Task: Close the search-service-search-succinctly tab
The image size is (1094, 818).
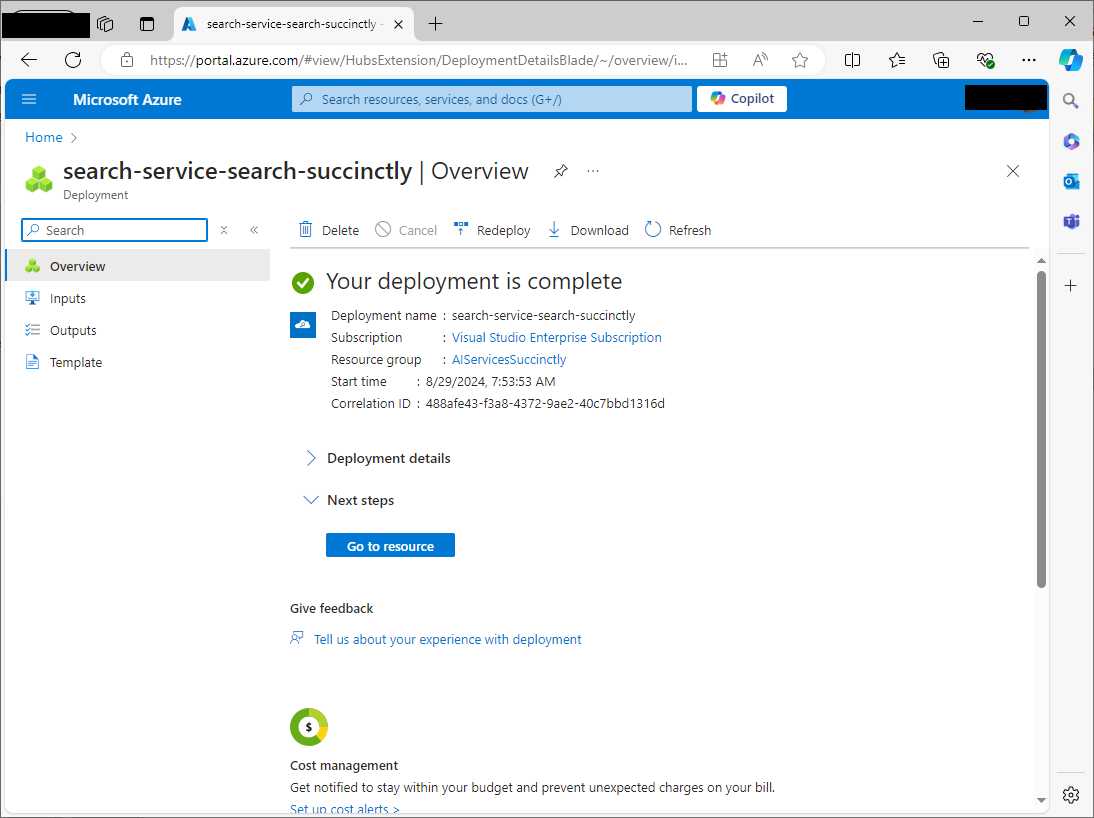Action: point(398,24)
